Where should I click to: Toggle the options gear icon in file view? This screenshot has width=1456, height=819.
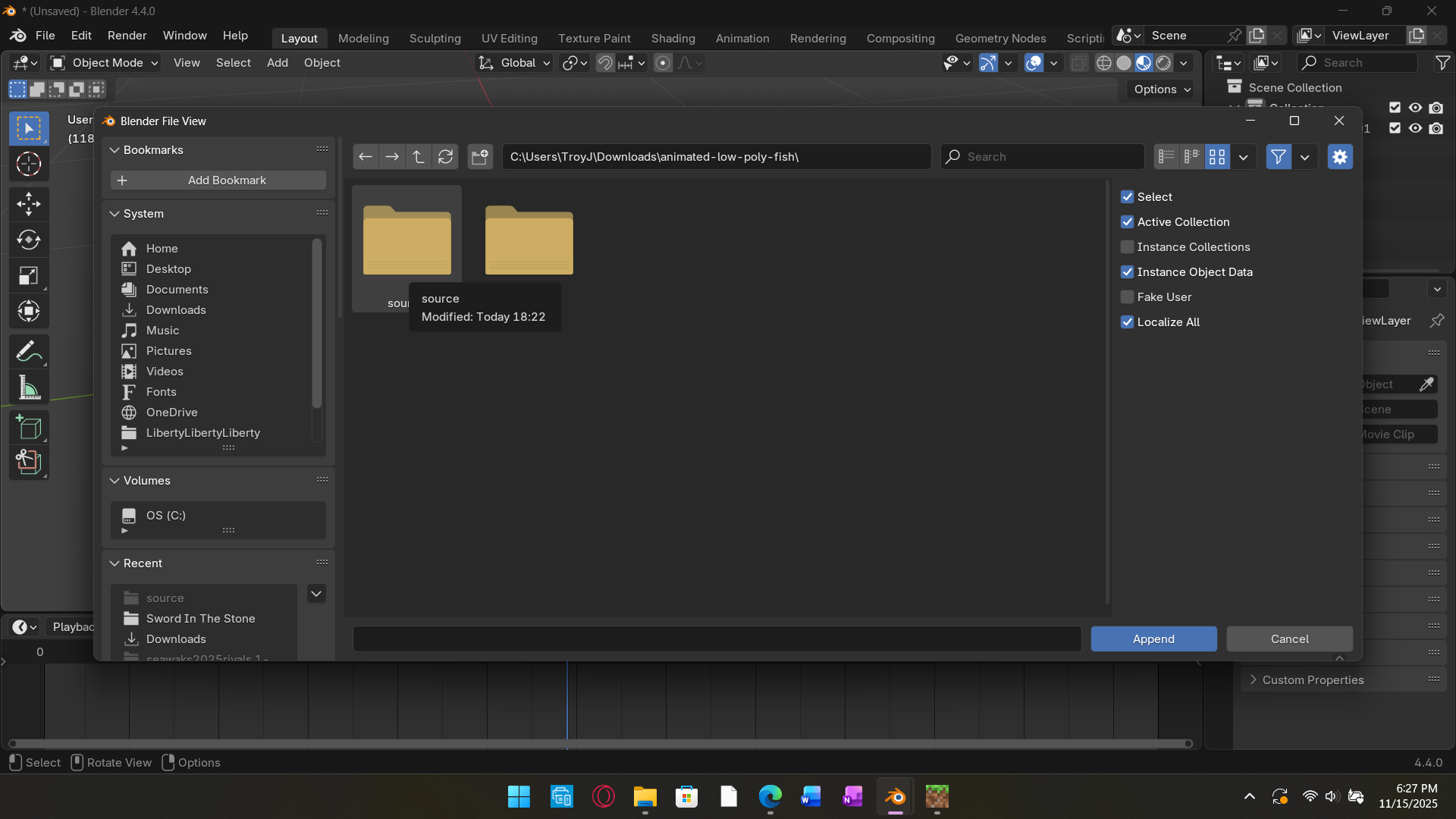click(1340, 157)
